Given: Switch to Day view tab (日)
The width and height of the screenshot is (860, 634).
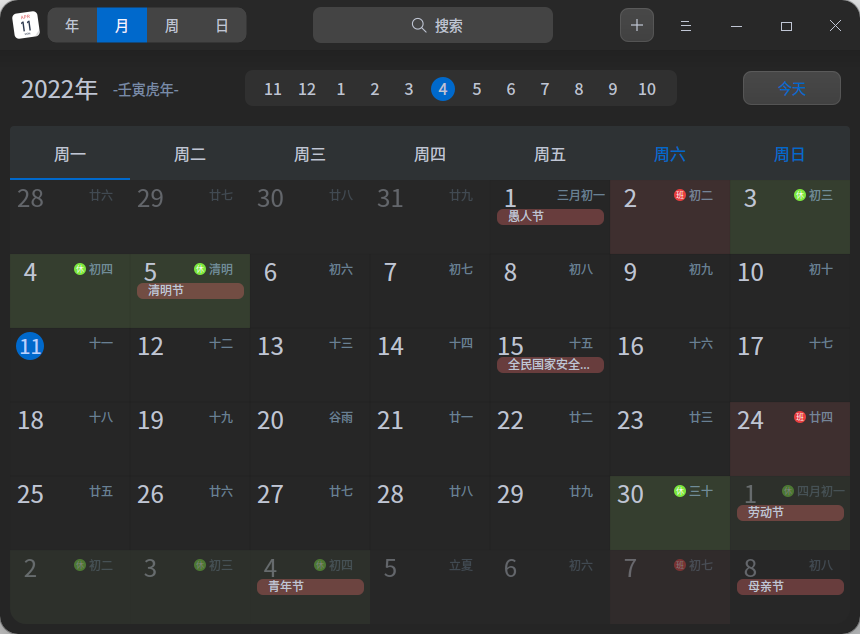Looking at the screenshot, I should pos(222,25).
